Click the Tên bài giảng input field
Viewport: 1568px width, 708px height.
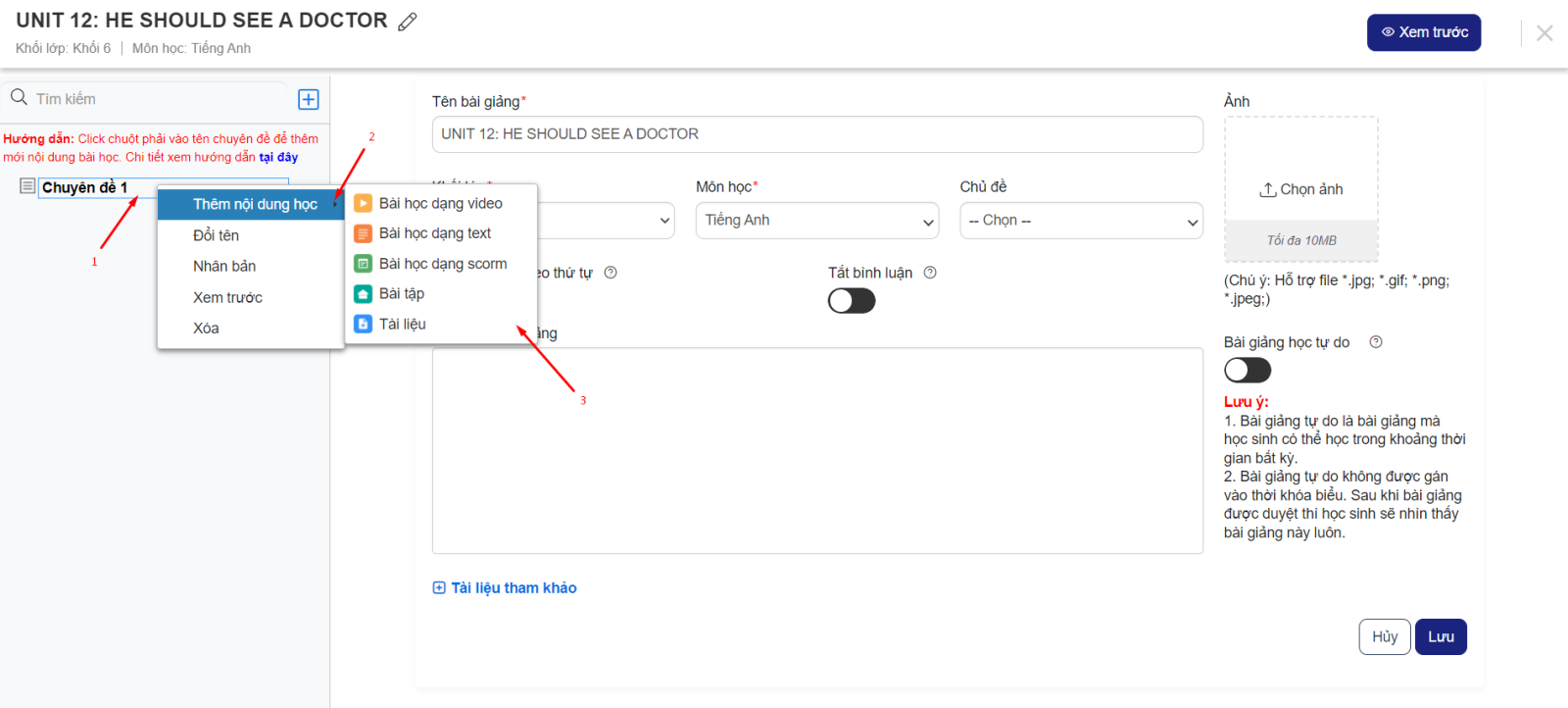(816, 134)
